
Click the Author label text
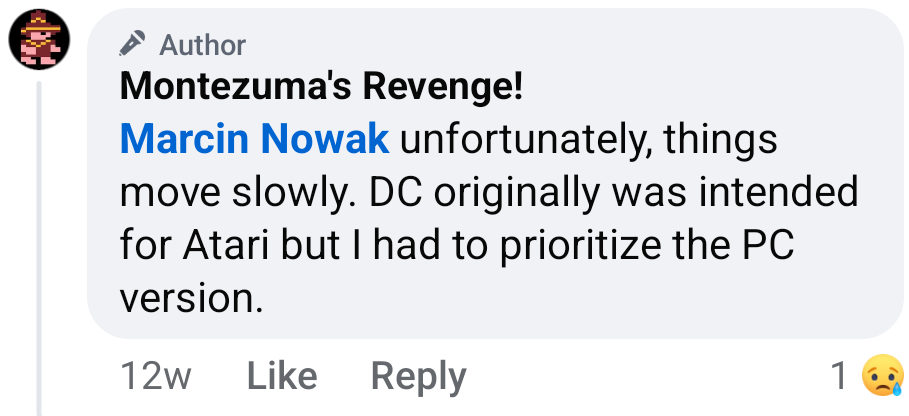point(202,44)
